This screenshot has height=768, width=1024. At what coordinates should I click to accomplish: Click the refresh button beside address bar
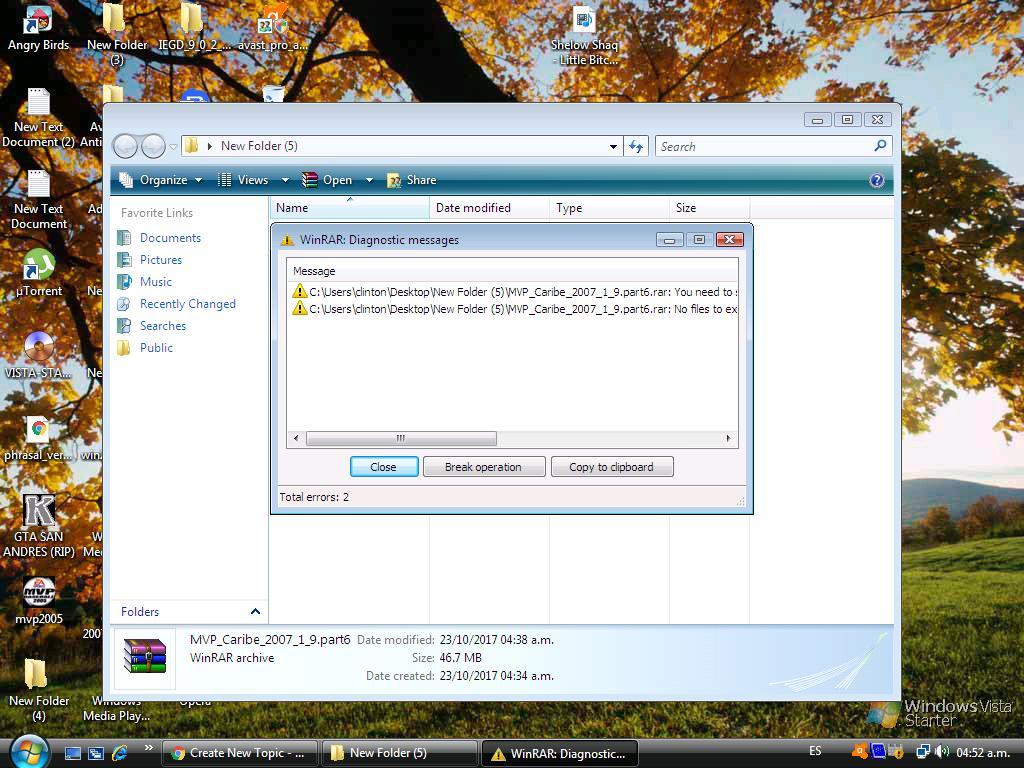636,146
